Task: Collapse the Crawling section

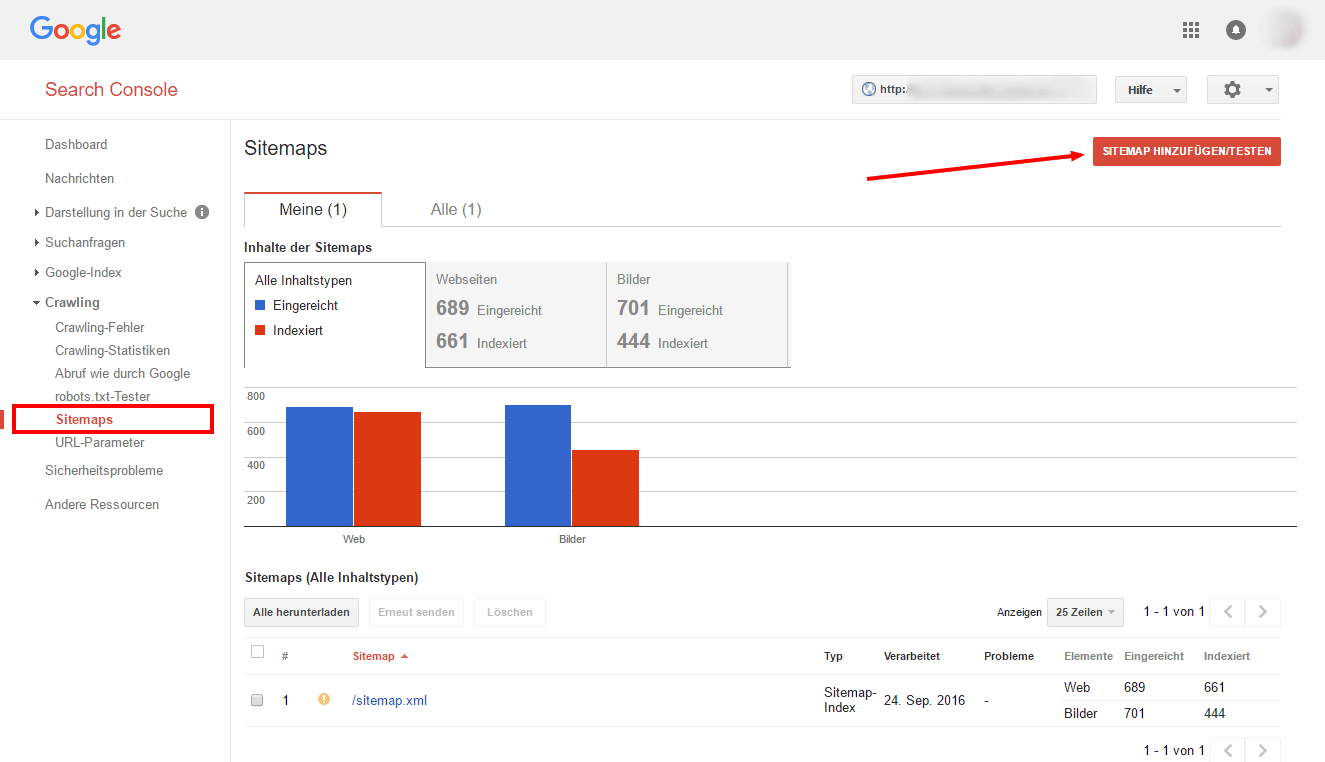Action: click(37, 302)
